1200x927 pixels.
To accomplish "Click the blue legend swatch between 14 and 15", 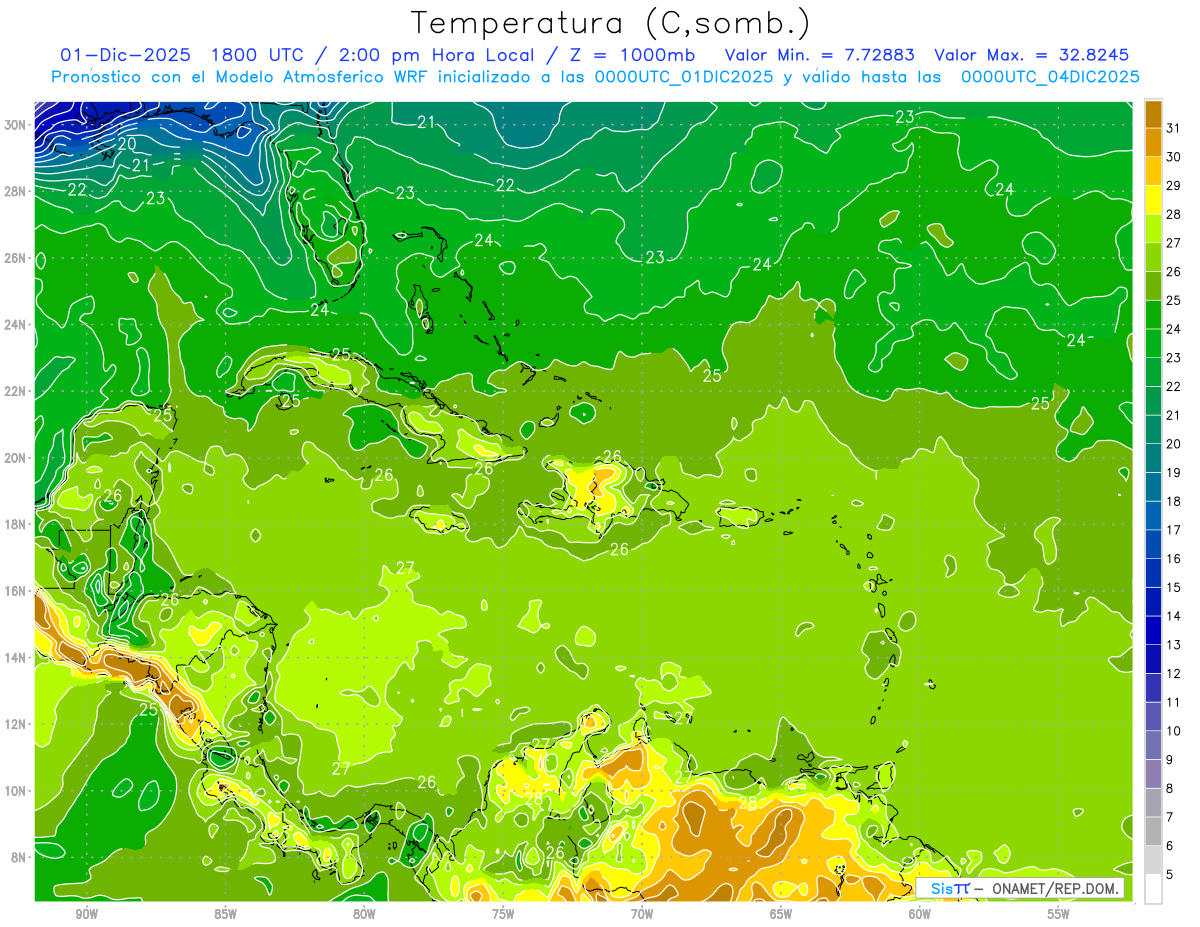I will pyautogui.click(x=1153, y=602).
